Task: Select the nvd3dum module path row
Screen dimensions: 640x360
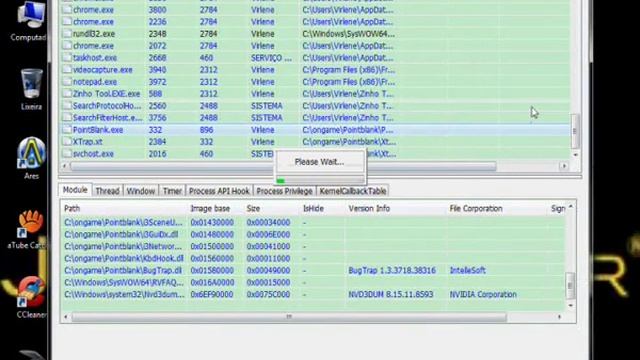Action: click(x=313, y=294)
